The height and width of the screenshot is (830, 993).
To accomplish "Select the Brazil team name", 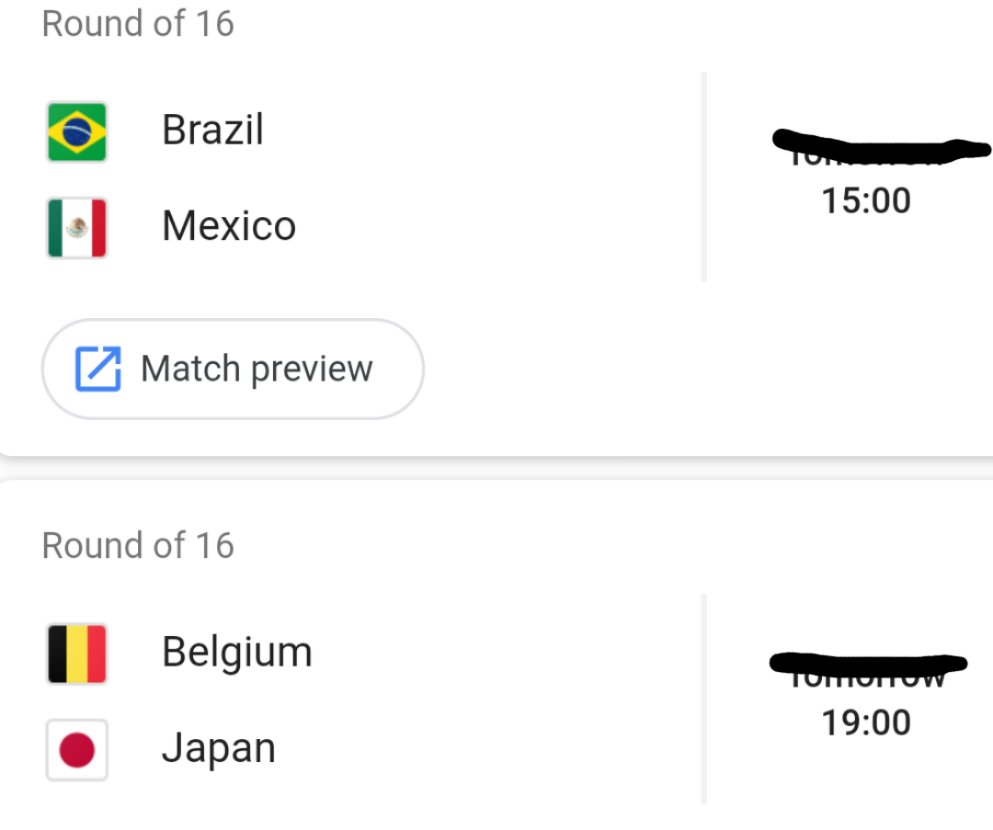I will [x=213, y=130].
